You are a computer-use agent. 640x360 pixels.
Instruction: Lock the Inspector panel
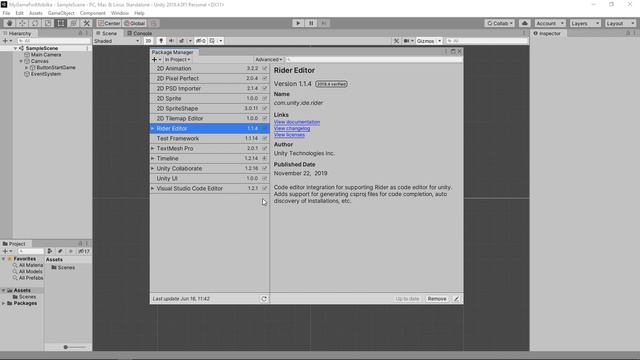(628, 33)
